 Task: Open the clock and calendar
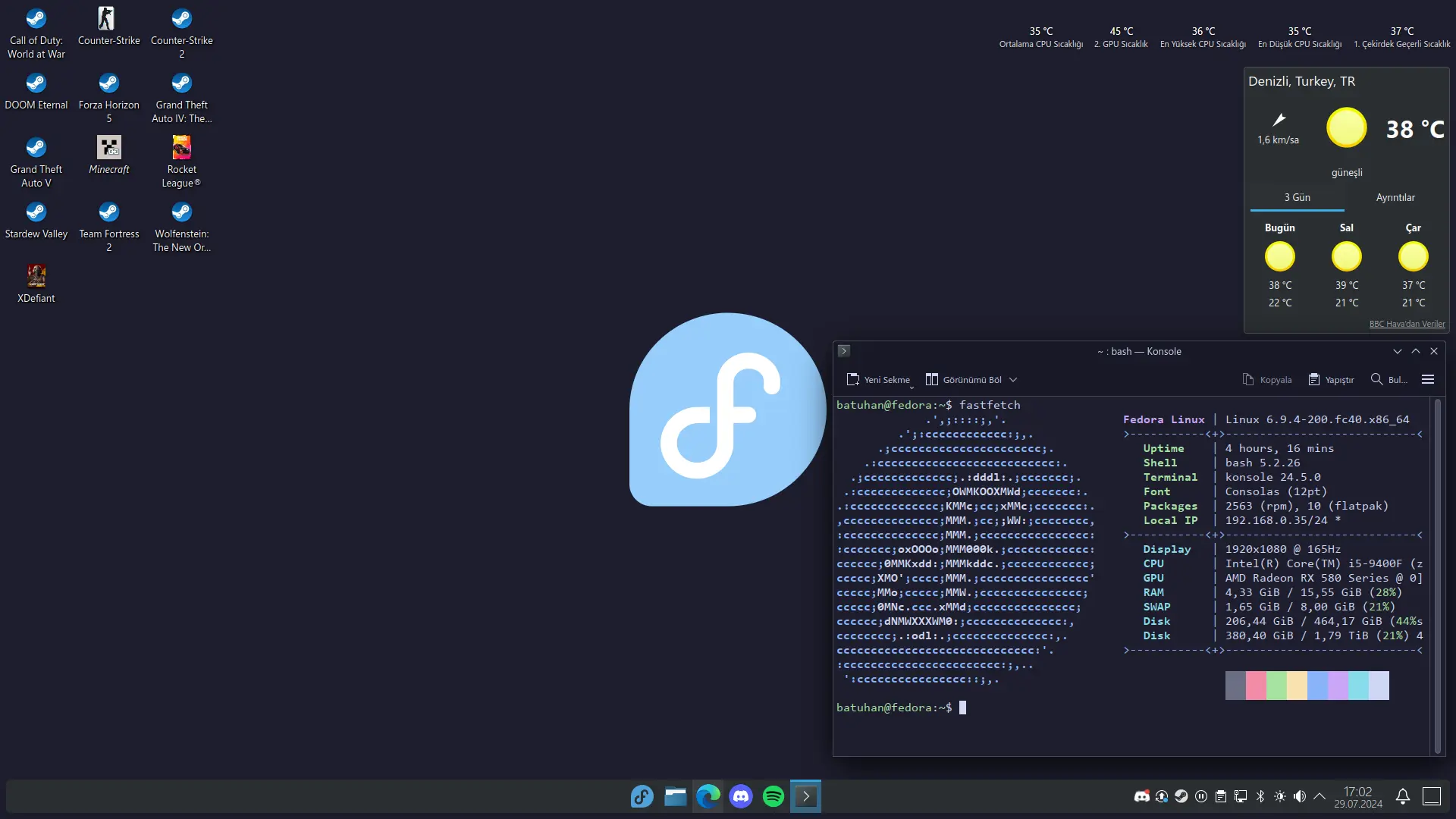pos(1358,797)
